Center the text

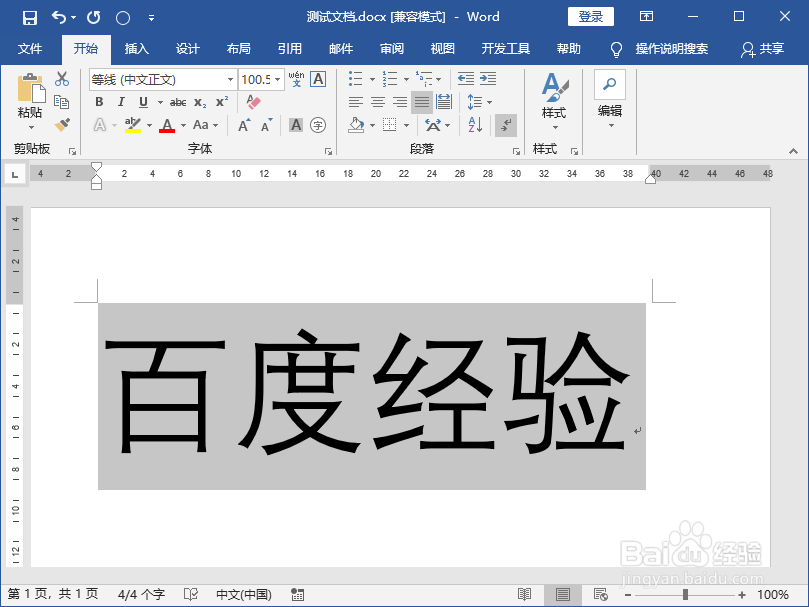pyautogui.click(x=378, y=102)
